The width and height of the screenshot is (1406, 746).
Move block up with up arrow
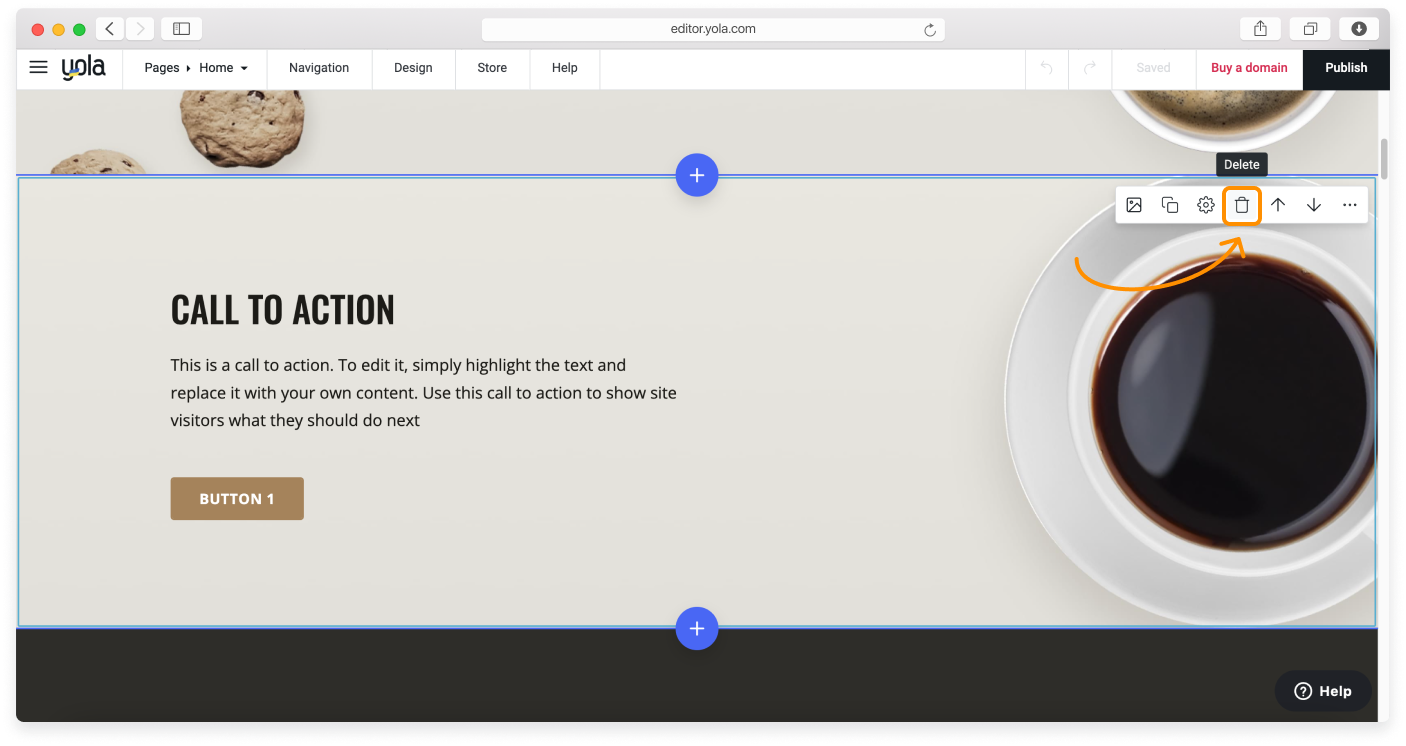point(1277,205)
